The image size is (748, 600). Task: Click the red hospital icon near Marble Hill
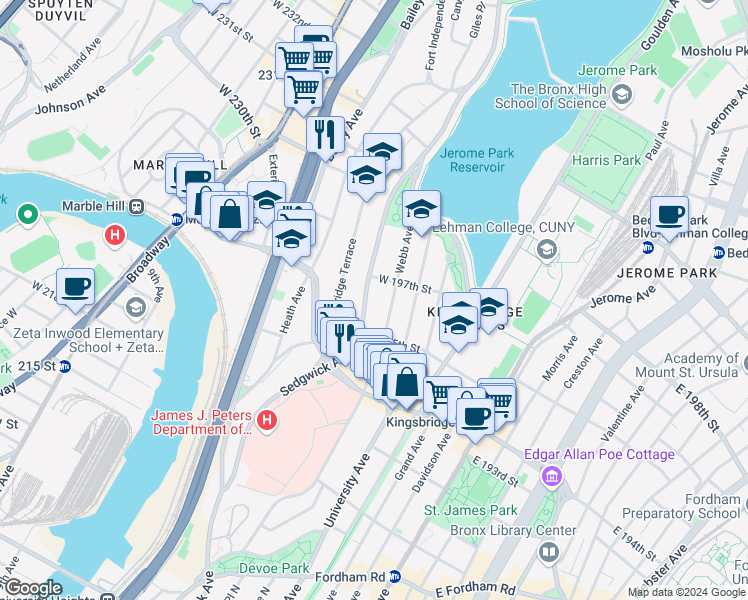click(x=115, y=235)
